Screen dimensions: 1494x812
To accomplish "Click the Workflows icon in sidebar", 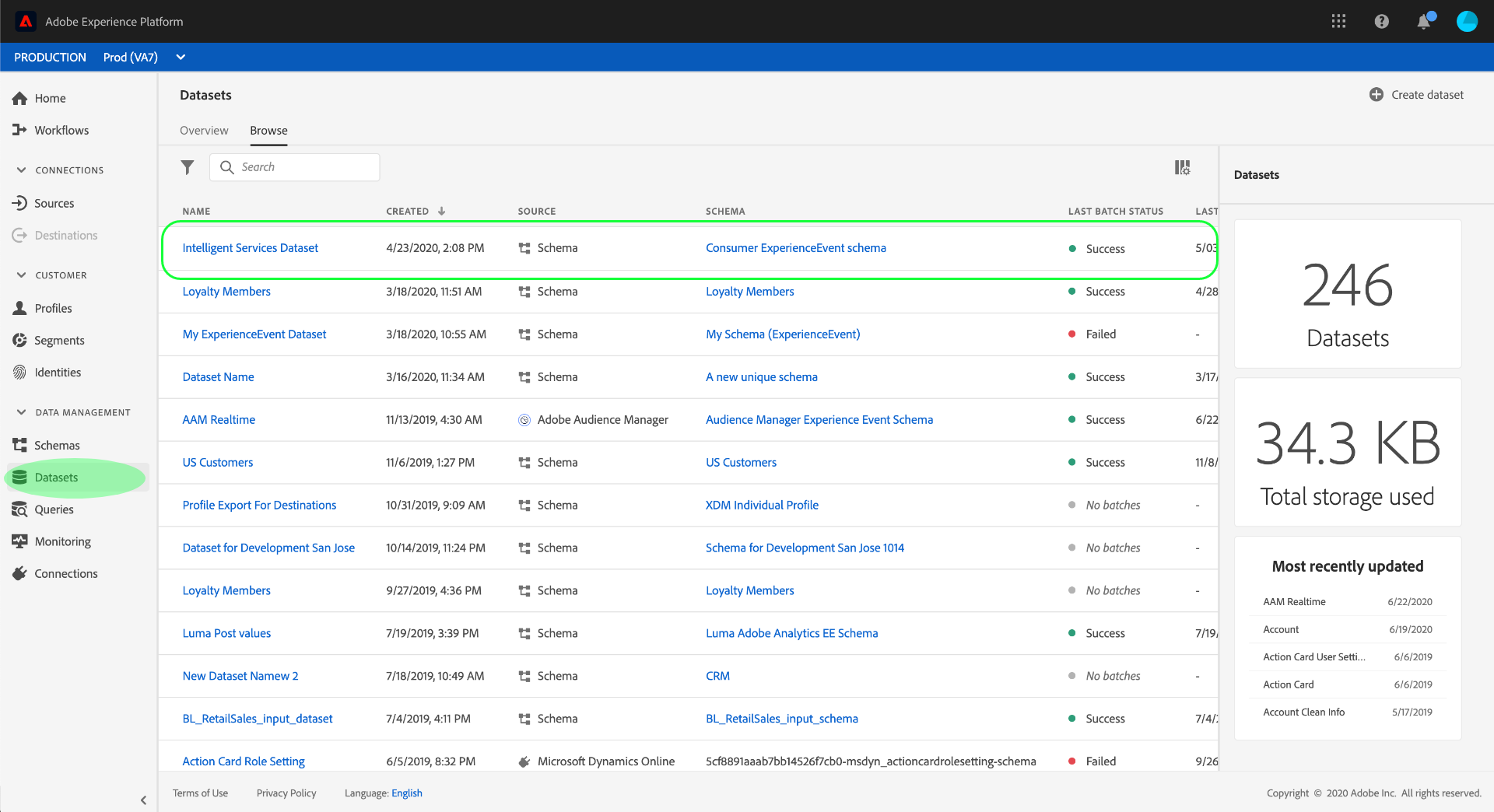I will (x=19, y=130).
